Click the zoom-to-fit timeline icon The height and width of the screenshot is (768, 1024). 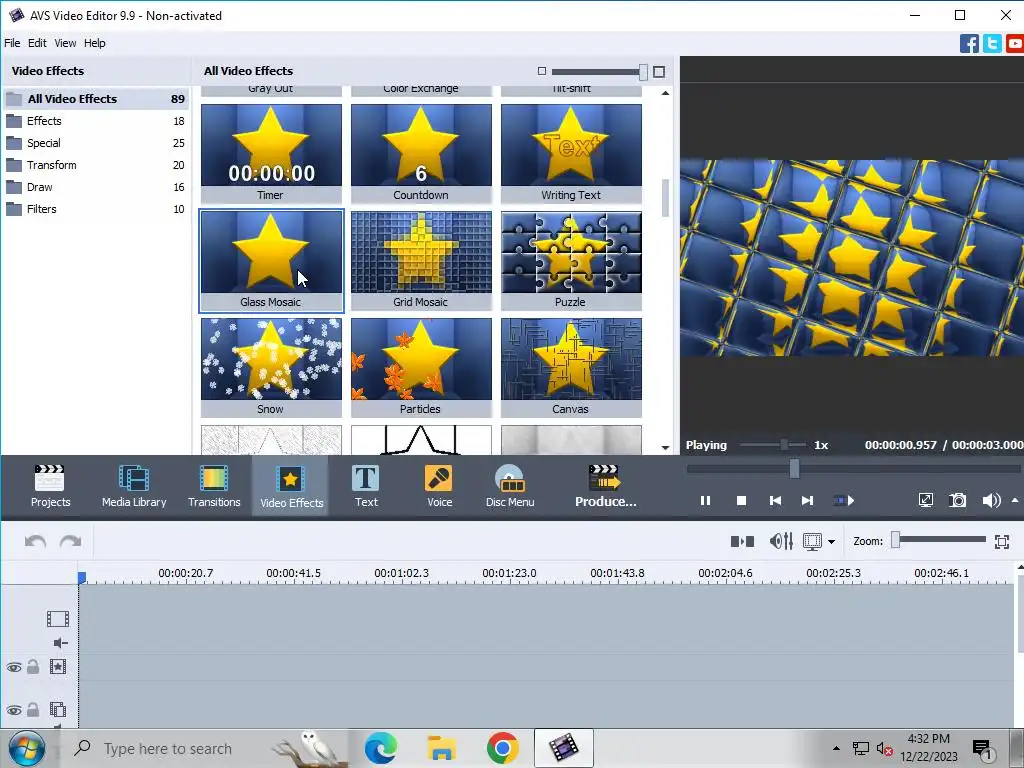coord(1002,541)
